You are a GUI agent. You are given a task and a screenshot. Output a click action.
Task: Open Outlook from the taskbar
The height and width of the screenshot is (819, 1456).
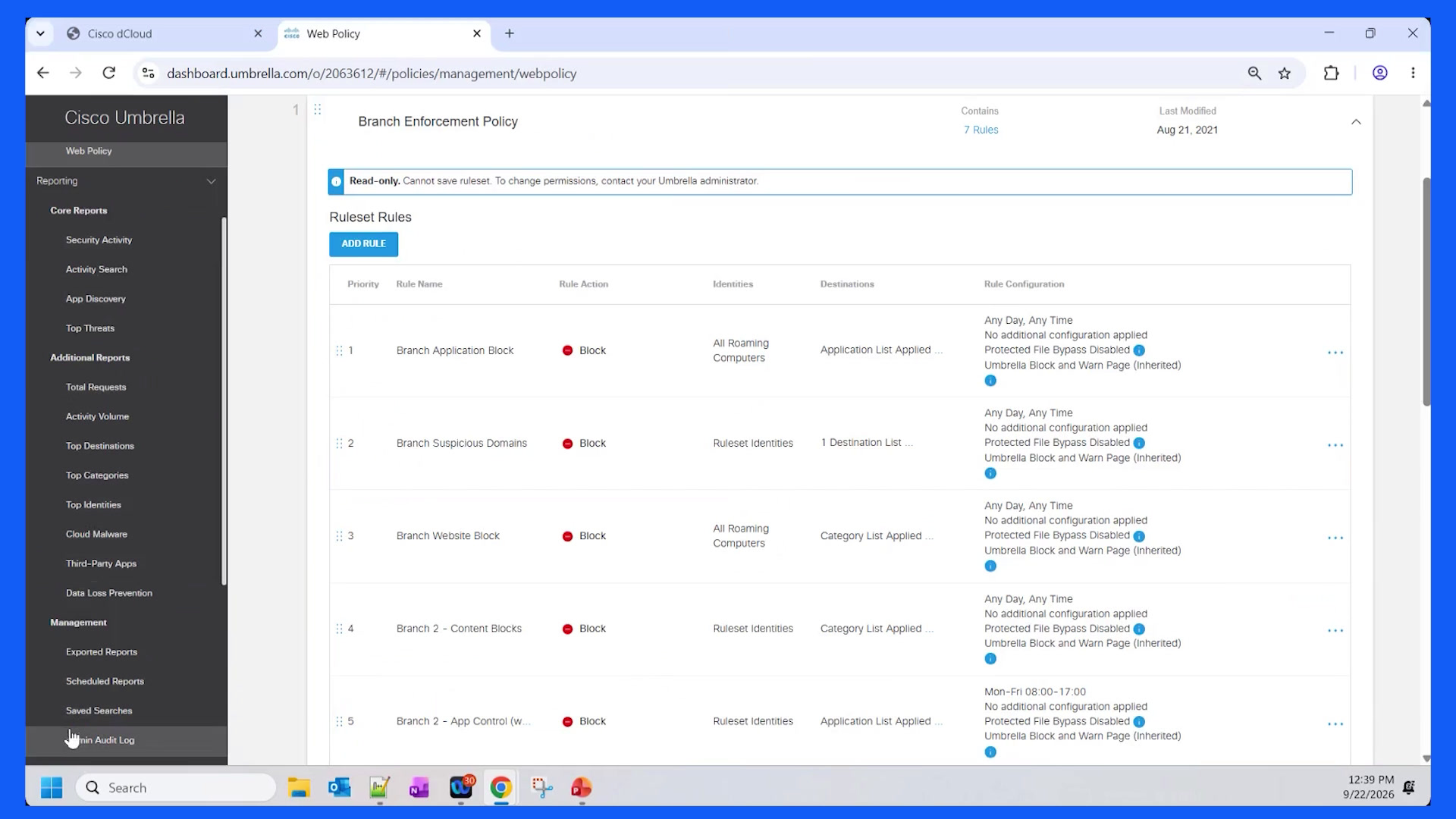pyautogui.click(x=339, y=788)
